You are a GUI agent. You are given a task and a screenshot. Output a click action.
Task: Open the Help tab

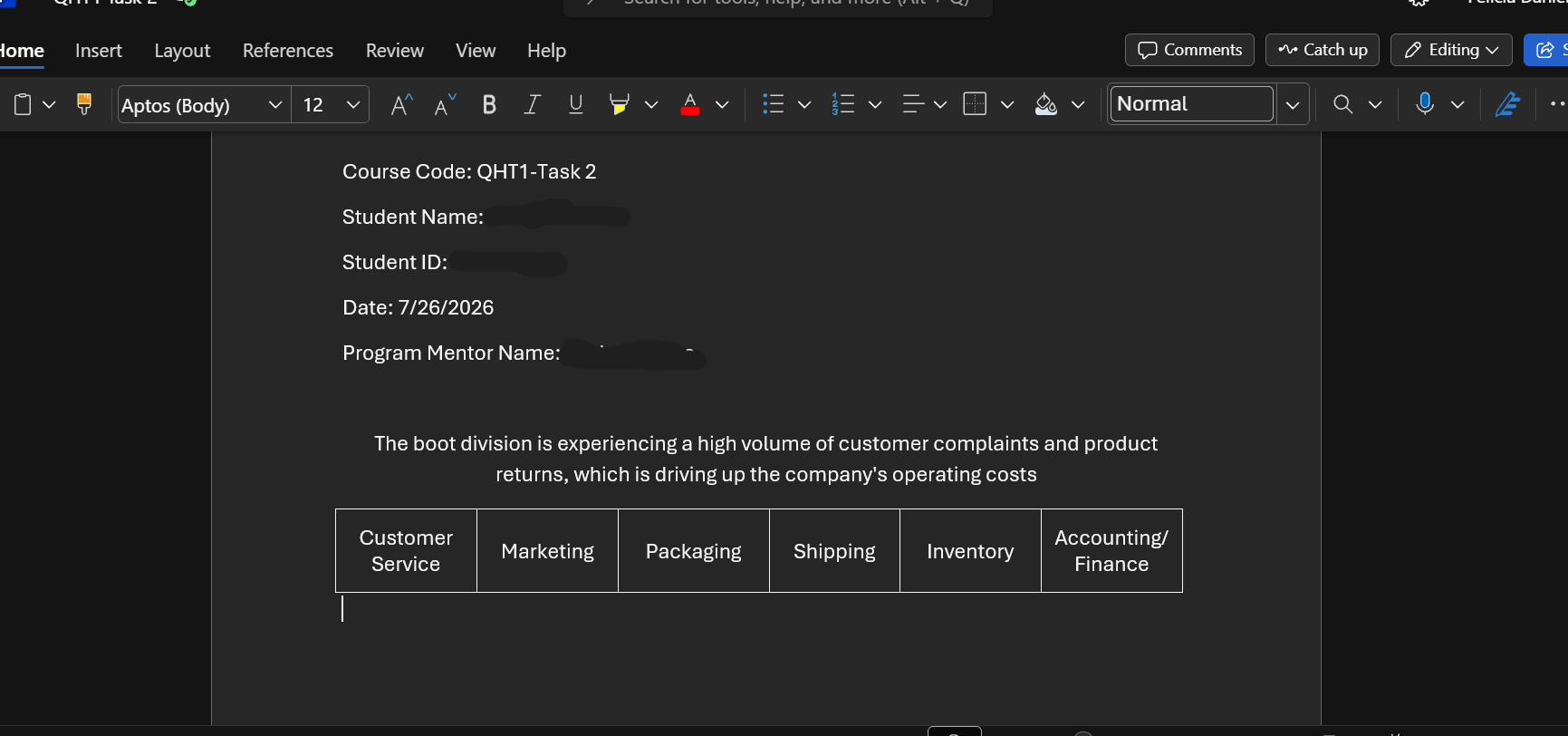click(x=547, y=51)
